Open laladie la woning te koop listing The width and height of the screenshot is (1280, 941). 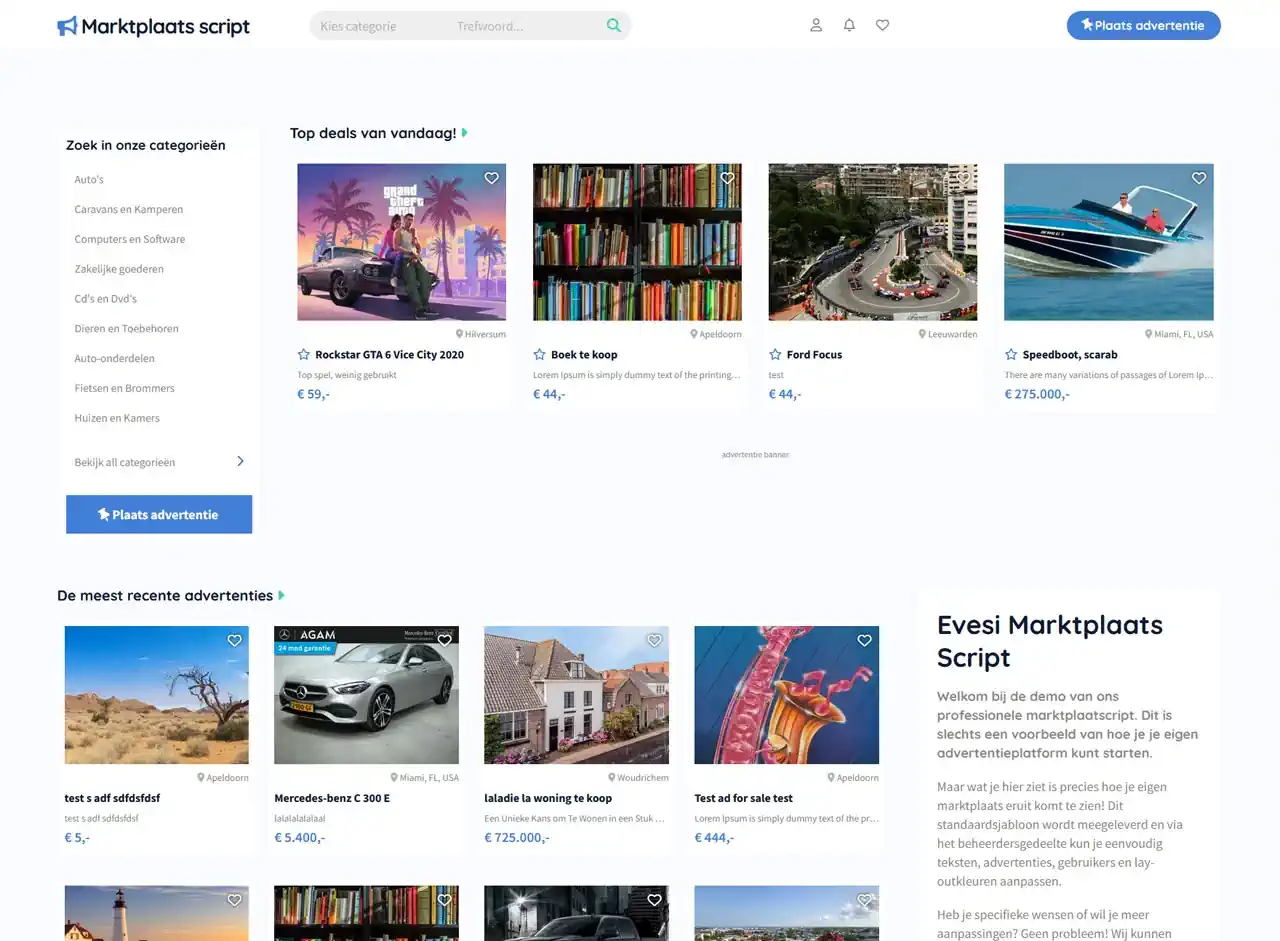tap(547, 798)
